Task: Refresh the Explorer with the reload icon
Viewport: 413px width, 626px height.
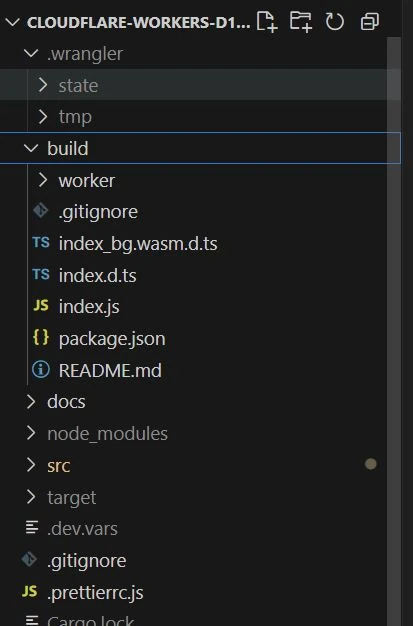Action: click(334, 22)
